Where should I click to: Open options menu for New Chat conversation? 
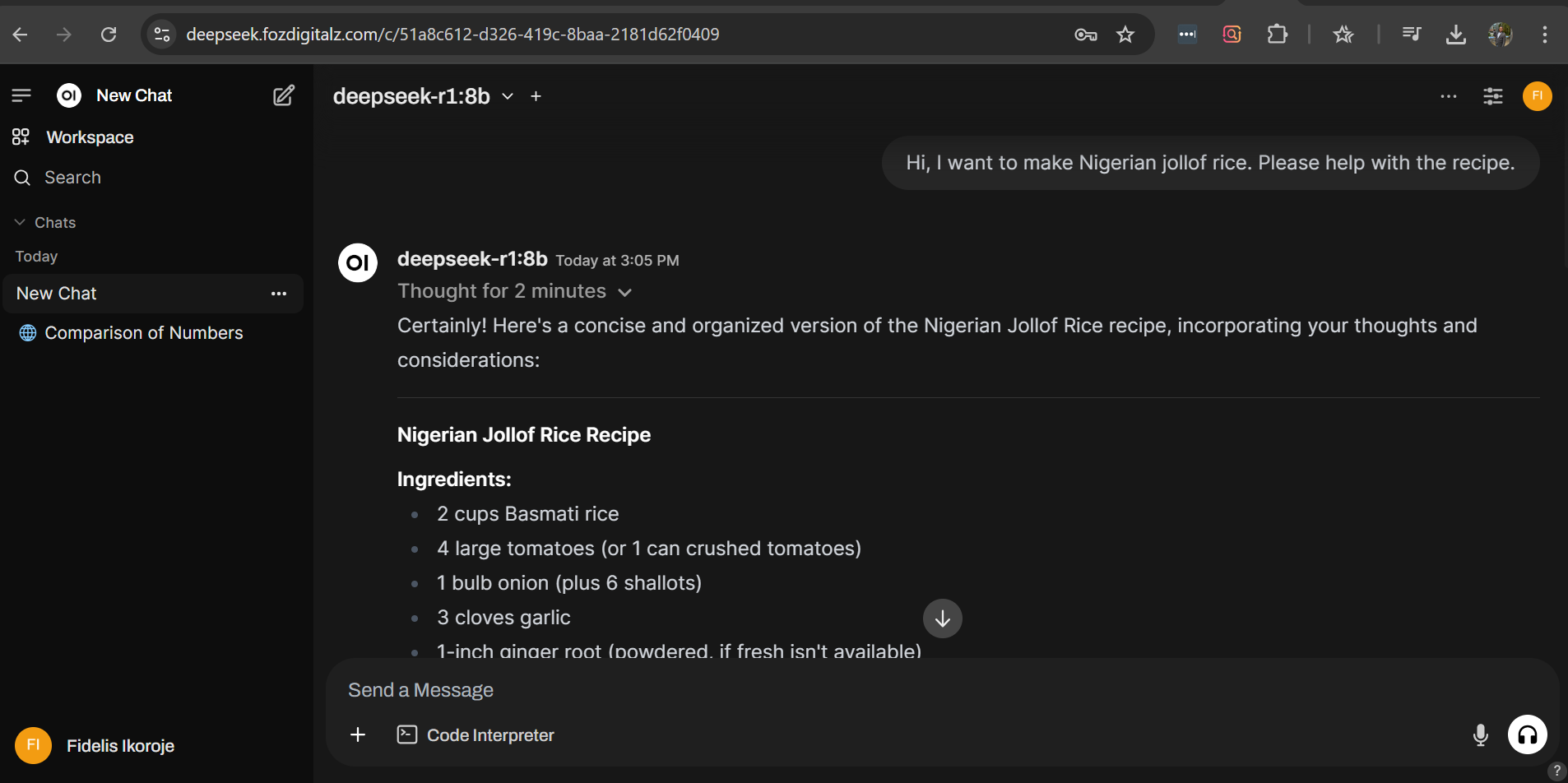pos(279,294)
